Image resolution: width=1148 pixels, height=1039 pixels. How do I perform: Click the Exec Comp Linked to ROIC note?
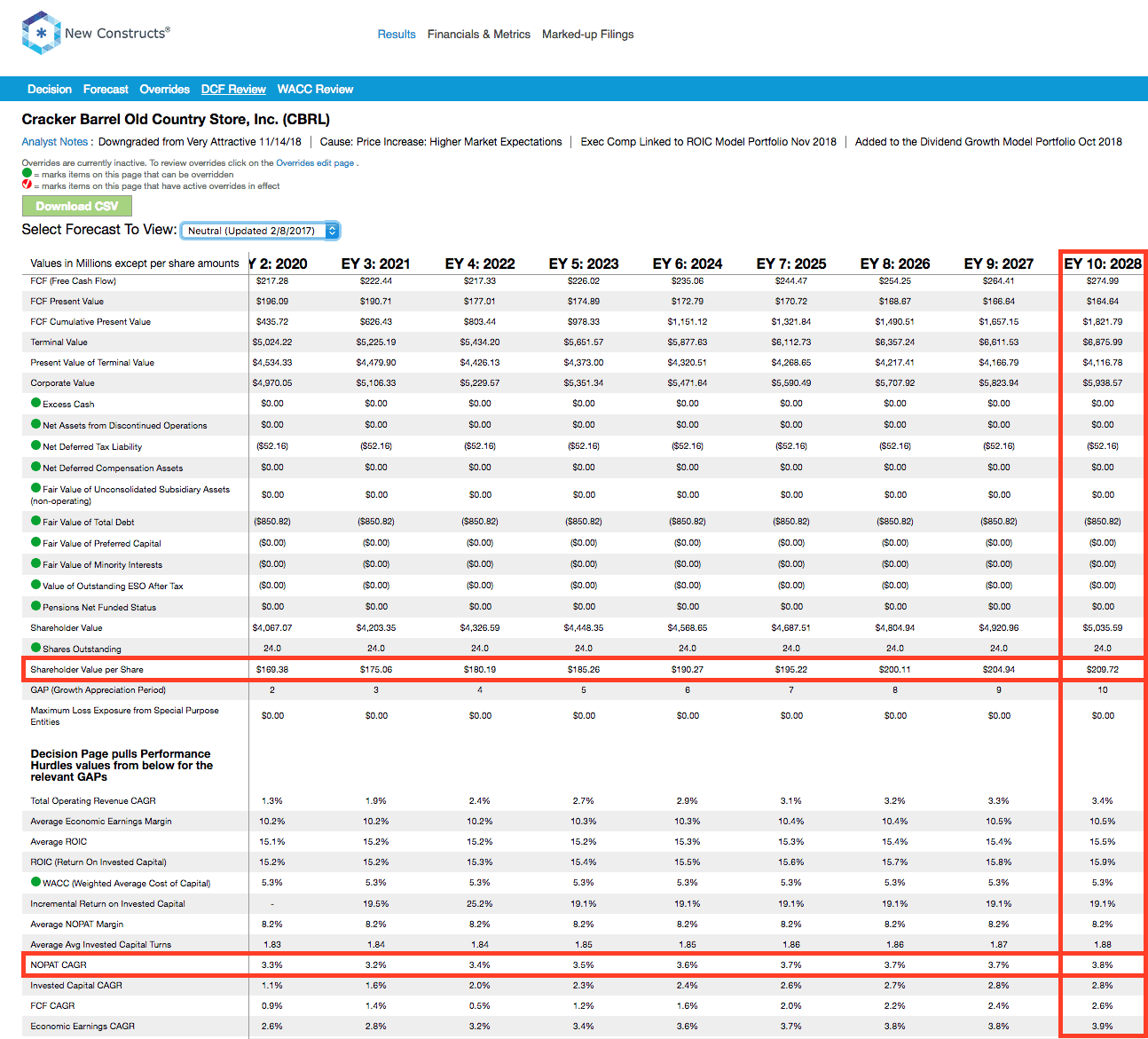pos(709,142)
